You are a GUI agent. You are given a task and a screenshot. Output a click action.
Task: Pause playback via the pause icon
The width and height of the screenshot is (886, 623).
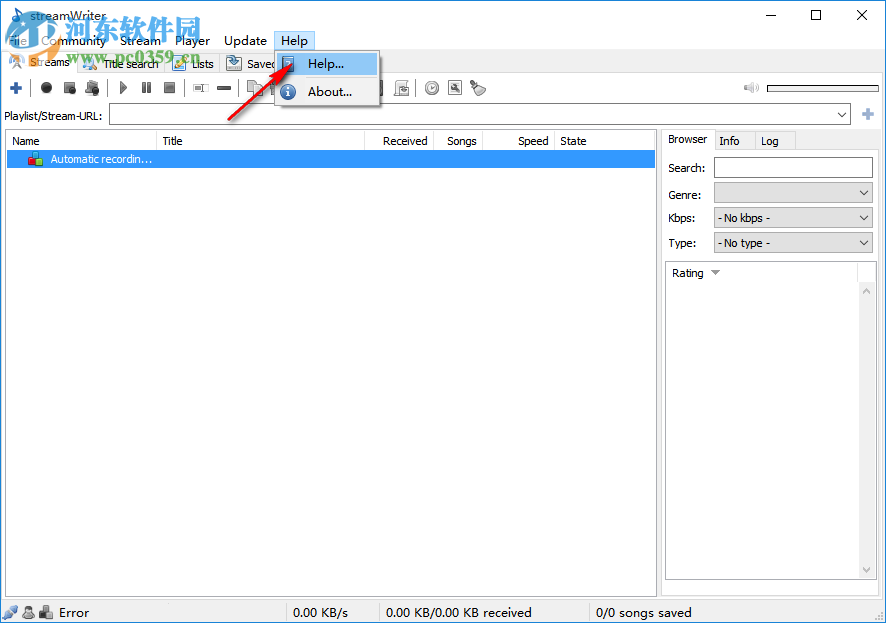146,88
